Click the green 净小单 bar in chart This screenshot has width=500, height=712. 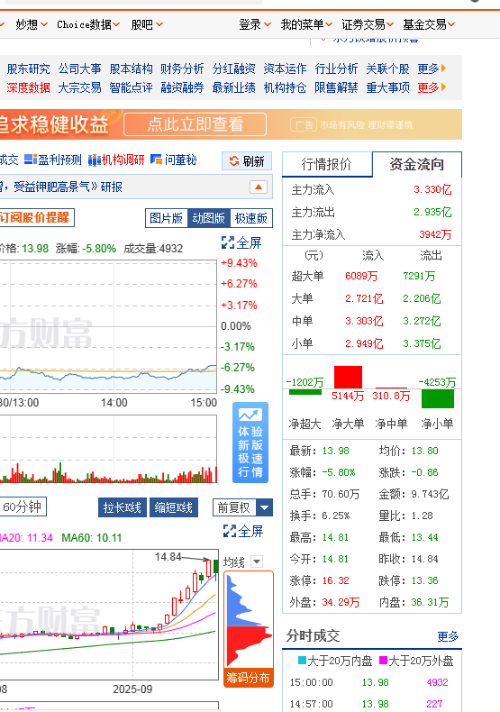click(437, 398)
